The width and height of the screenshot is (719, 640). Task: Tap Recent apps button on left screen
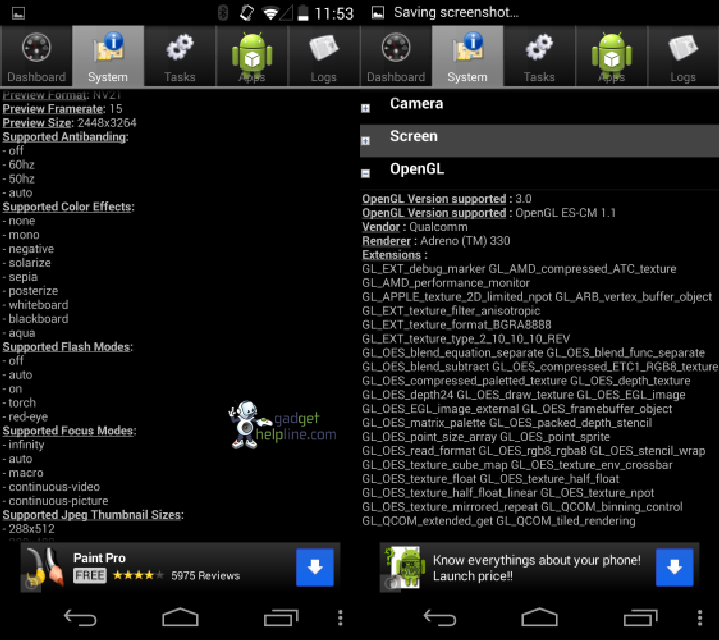[281, 617]
